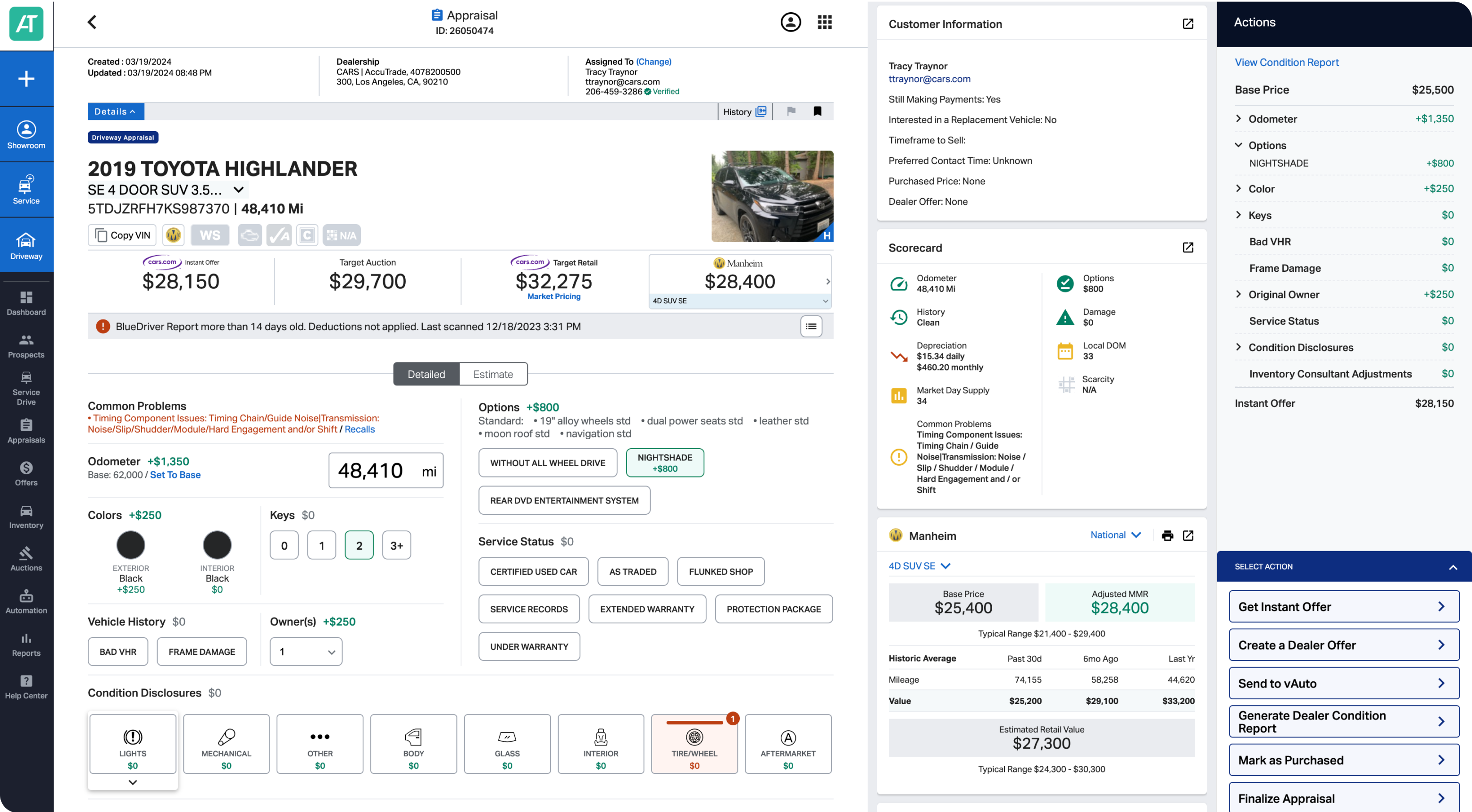The image size is (1472, 812).
Task: Click the Manheim badge under the VIN
Action: click(173, 235)
